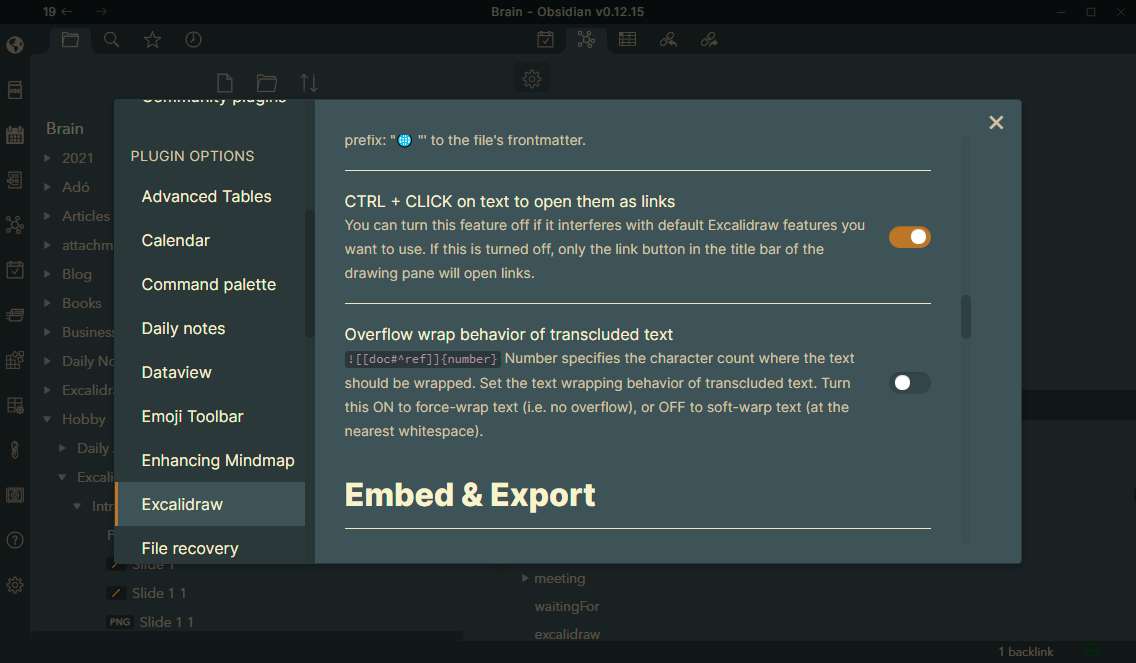1136x663 pixels.
Task: Expand the meeting tag
Action: coord(525,578)
